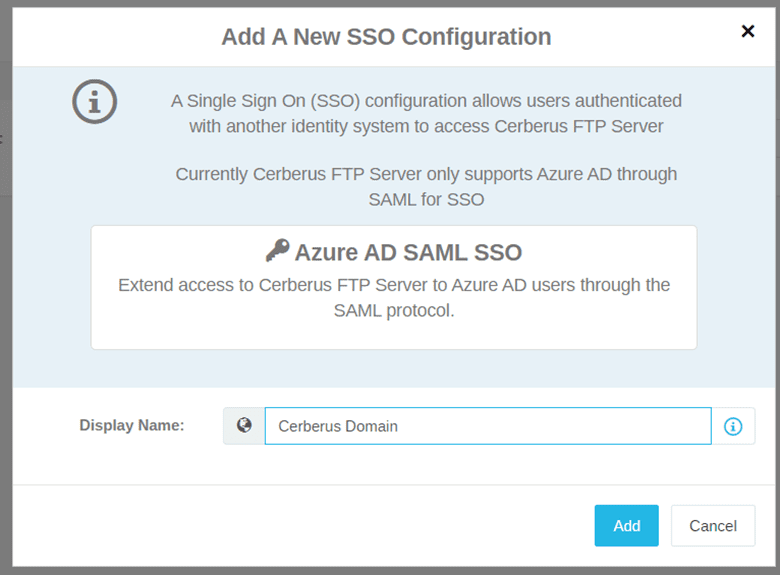Click the Azure AD SAML SSO heading text
Screen dimensions: 780x575
point(408,252)
